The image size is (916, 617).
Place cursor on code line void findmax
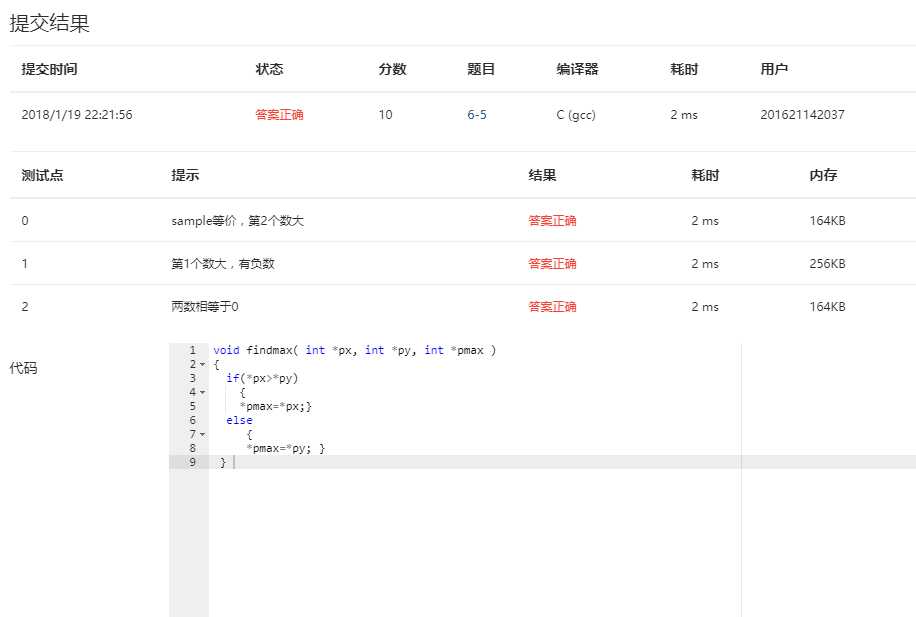pos(355,351)
